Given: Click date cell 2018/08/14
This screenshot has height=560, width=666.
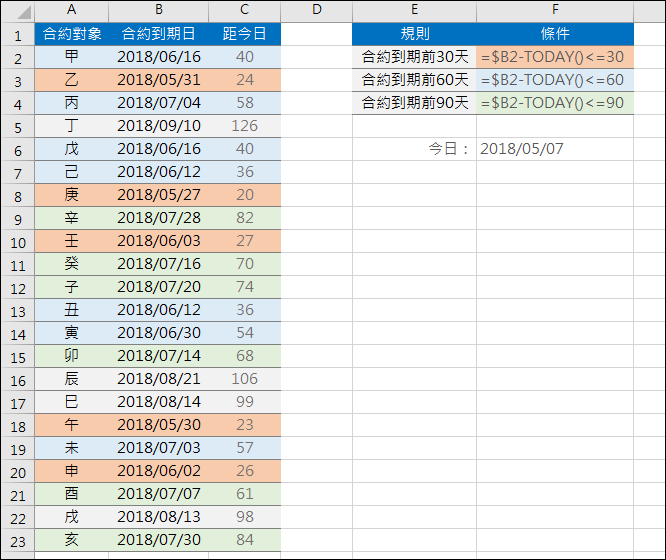Looking at the screenshot, I should coord(158,402).
